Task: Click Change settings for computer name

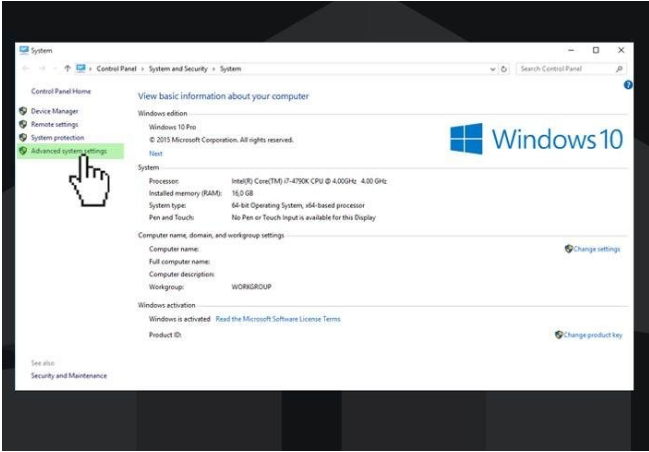Action: tap(596, 249)
